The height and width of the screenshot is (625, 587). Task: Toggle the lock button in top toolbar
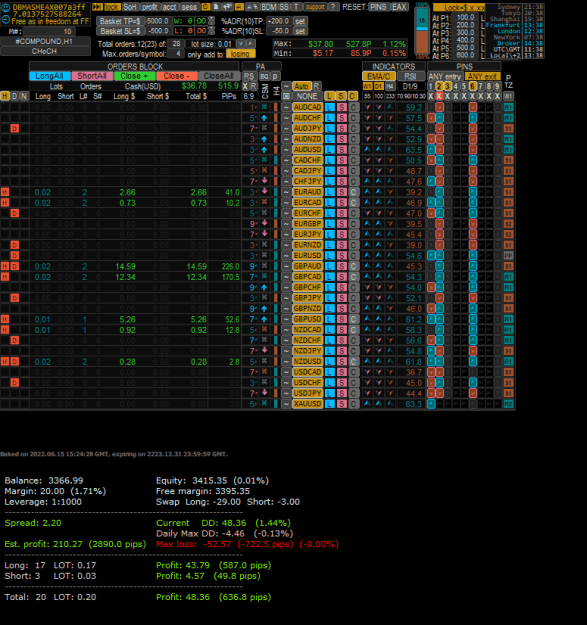point(112,7)
